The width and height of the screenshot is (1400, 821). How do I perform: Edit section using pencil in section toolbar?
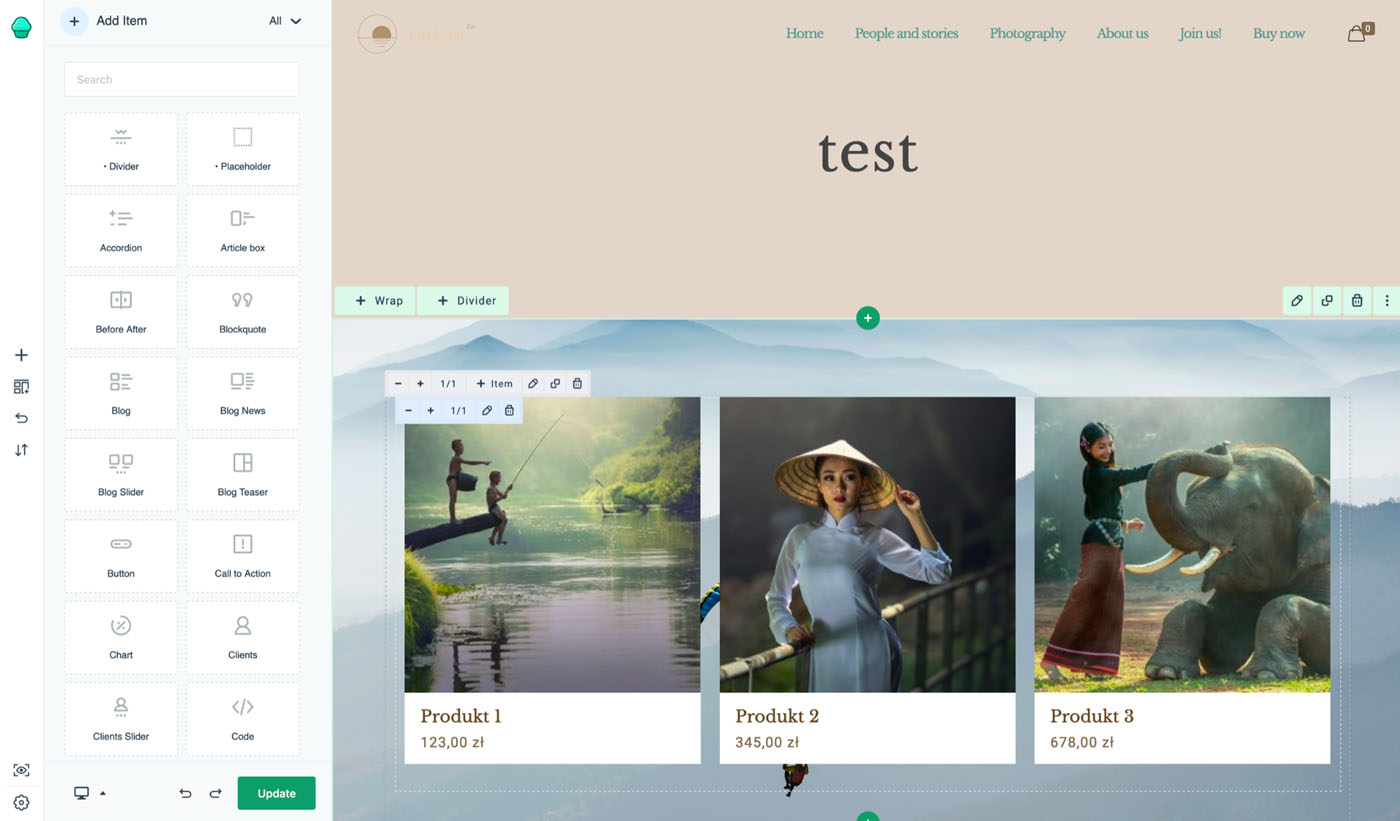point(1297,301)
